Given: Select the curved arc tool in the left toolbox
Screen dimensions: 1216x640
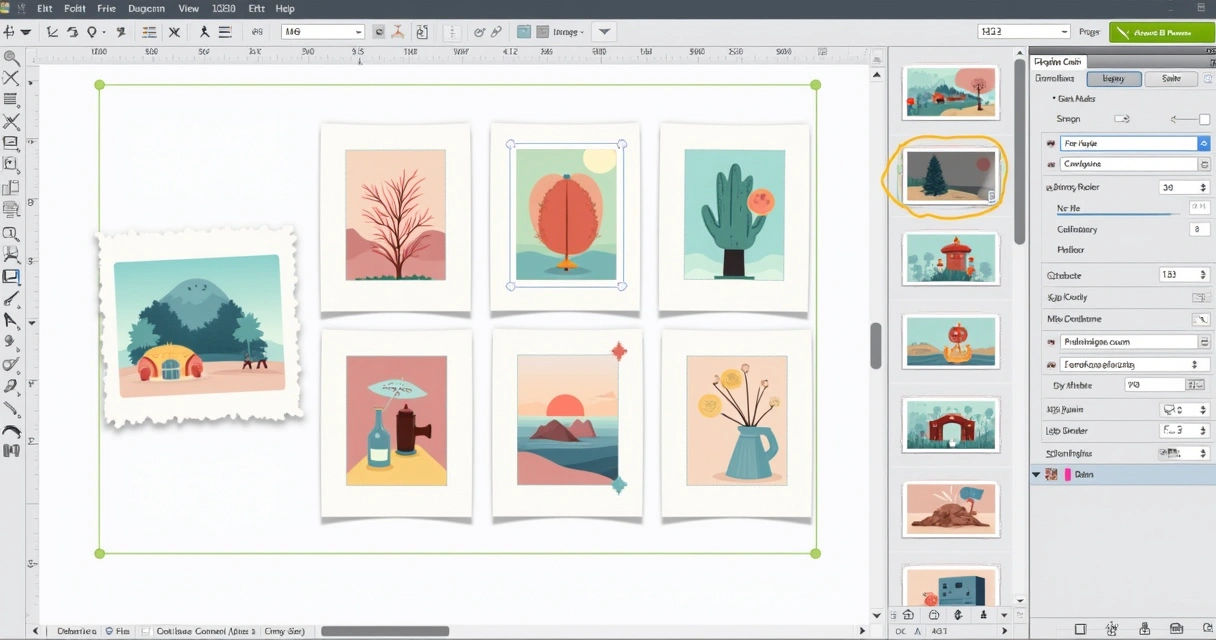Looking at the screenshot, I should click(11, 431).
